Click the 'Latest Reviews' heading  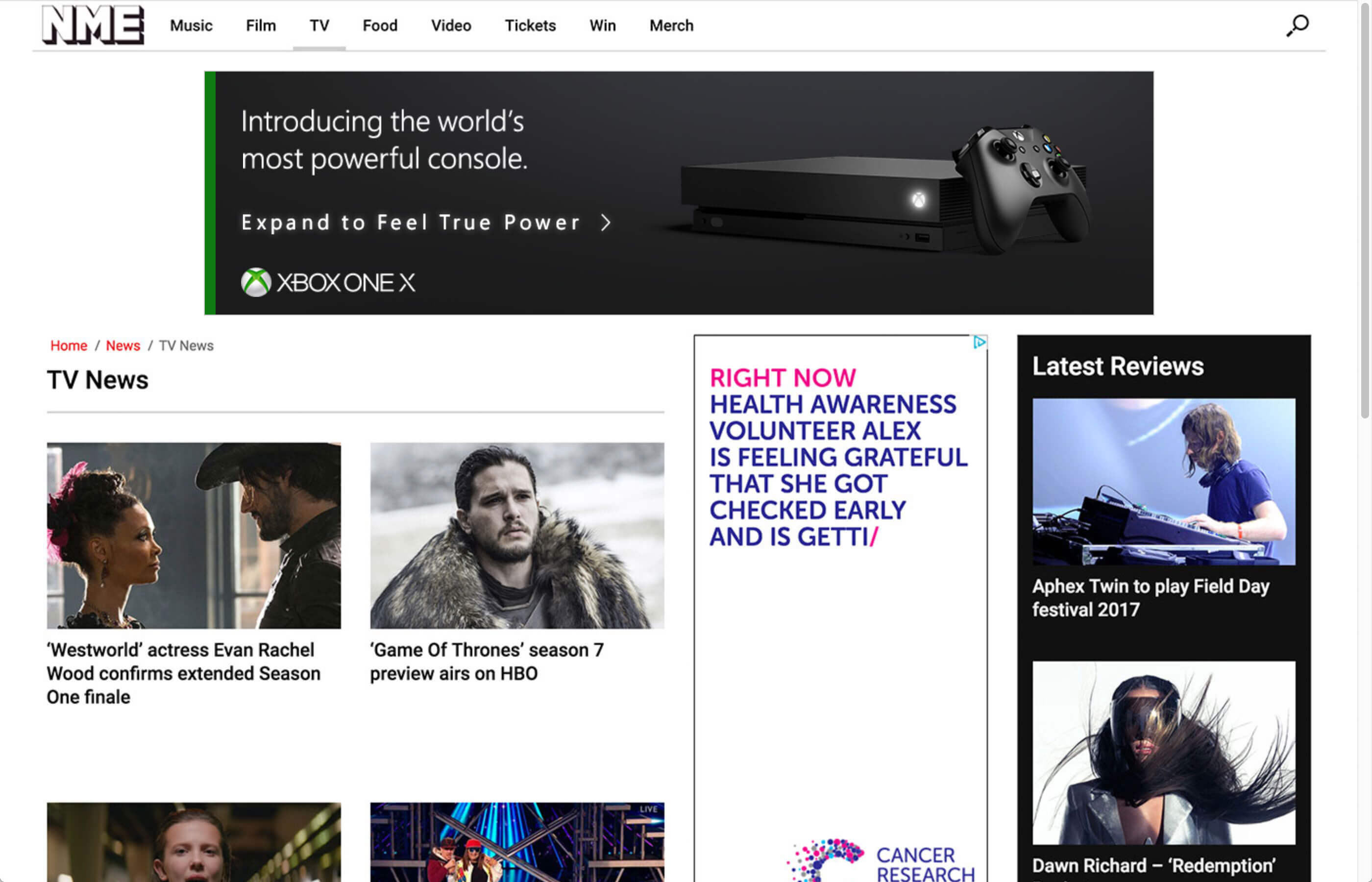(x=1118, y=367)
